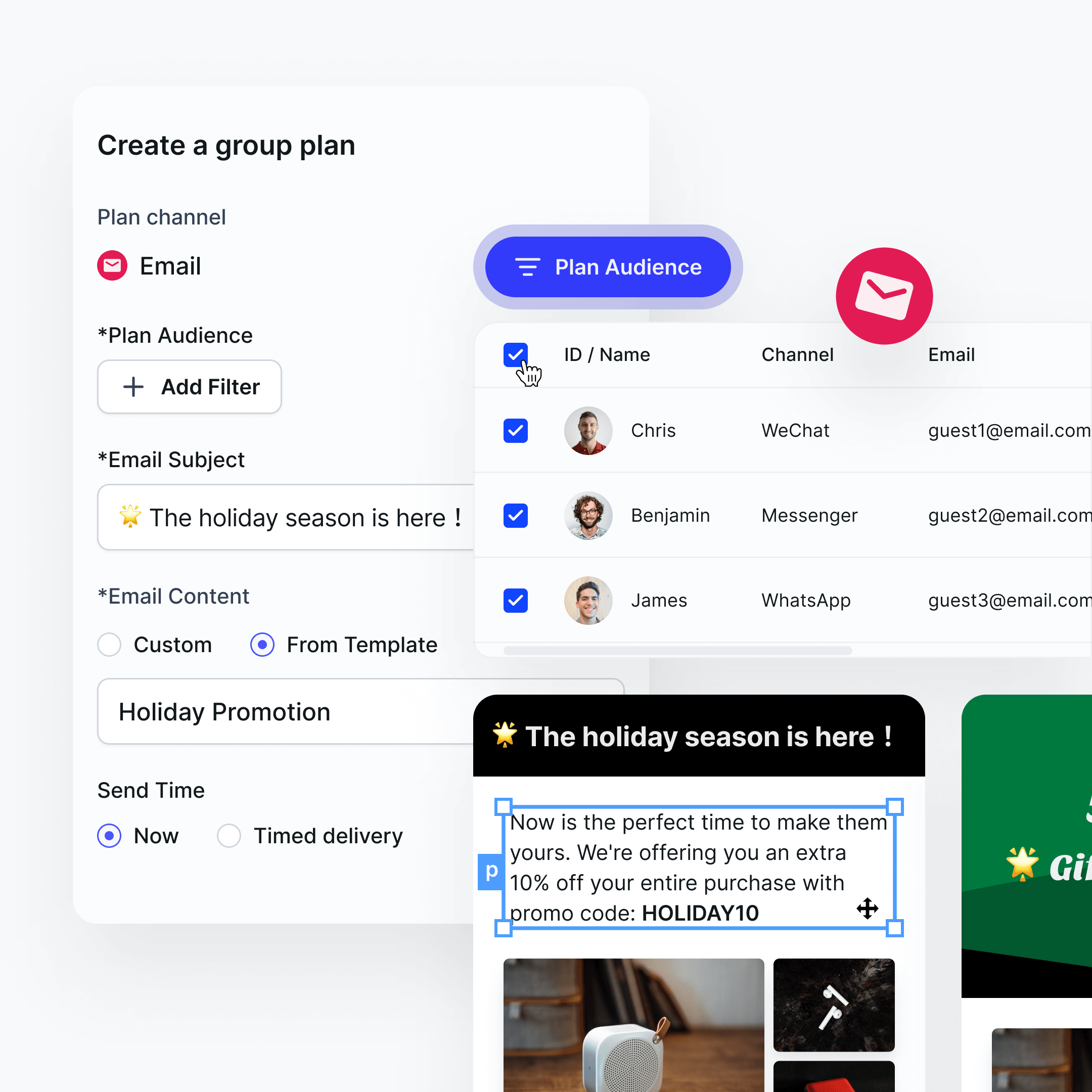Screen dimensions: 1092x1092
Task: Click the ID / Name column header
Action: [x=607, y=354]
